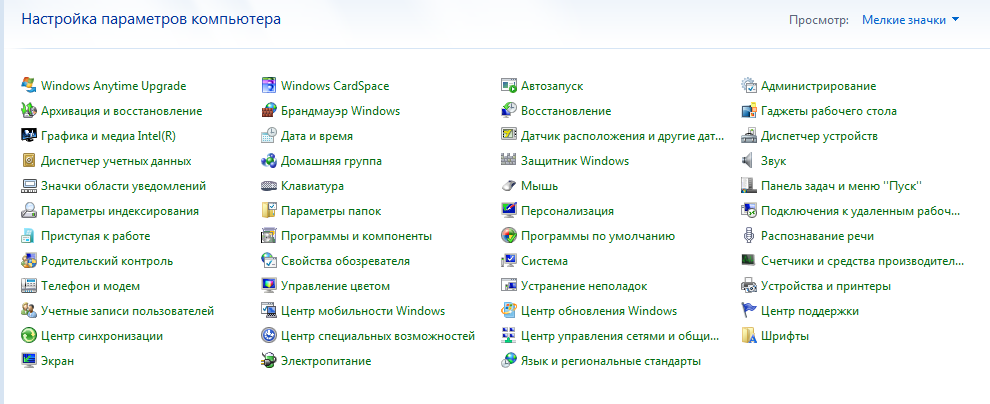Open Свойства обозревателя link
990x404 pixels.
(x=345, y=261)
